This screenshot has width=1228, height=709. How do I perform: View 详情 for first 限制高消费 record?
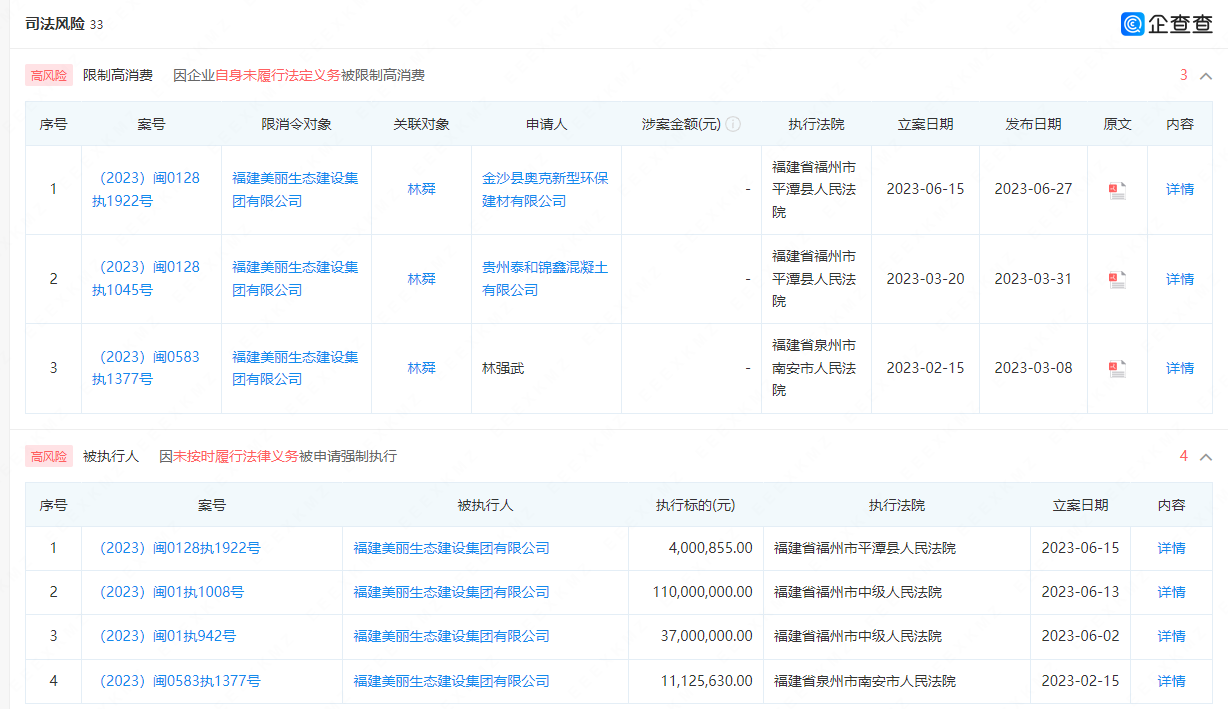pyautogui.click(x=1179, y=189)
